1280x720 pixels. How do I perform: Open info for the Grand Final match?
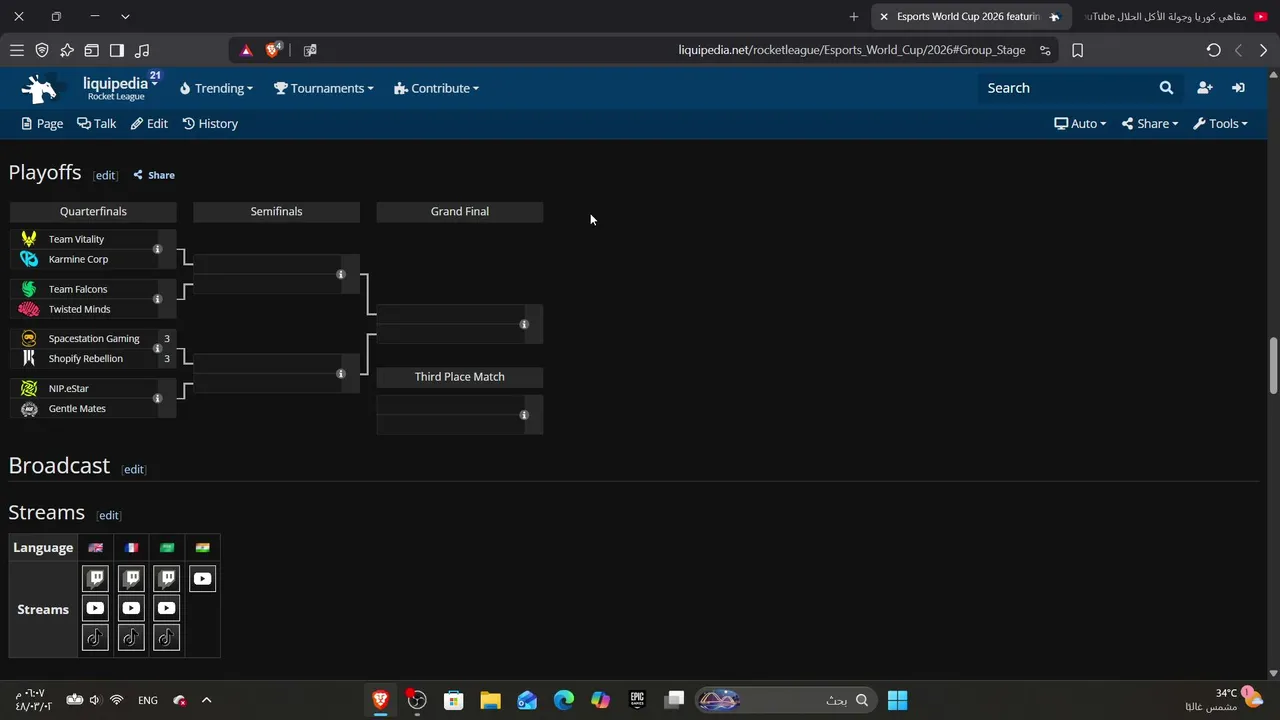pyautogui.click(x=524, y=324)
